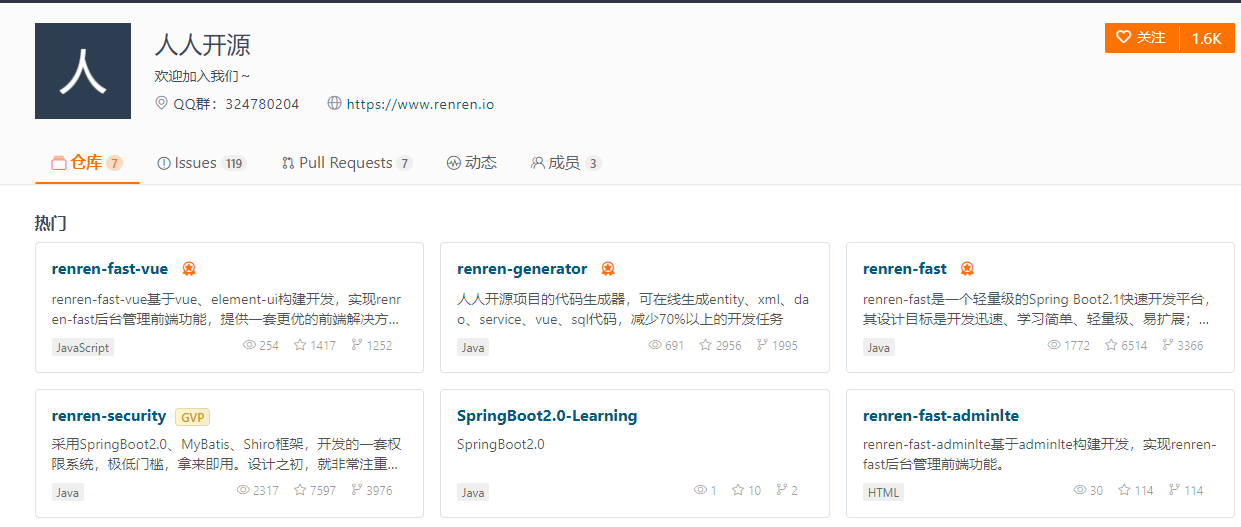Open the renren-security repository

[x=109, y=416]
